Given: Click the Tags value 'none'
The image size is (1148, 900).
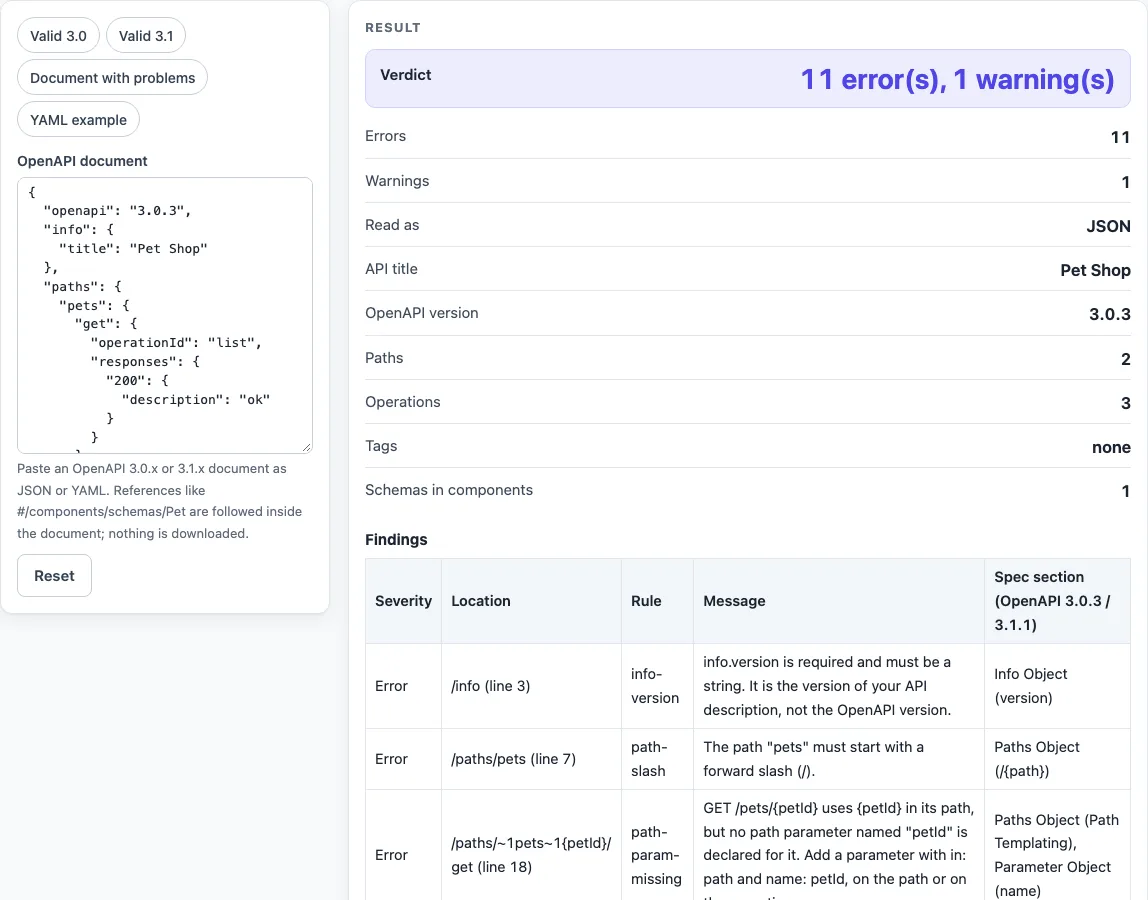Looking at the screenshot, I should [x=1111, y=447].
